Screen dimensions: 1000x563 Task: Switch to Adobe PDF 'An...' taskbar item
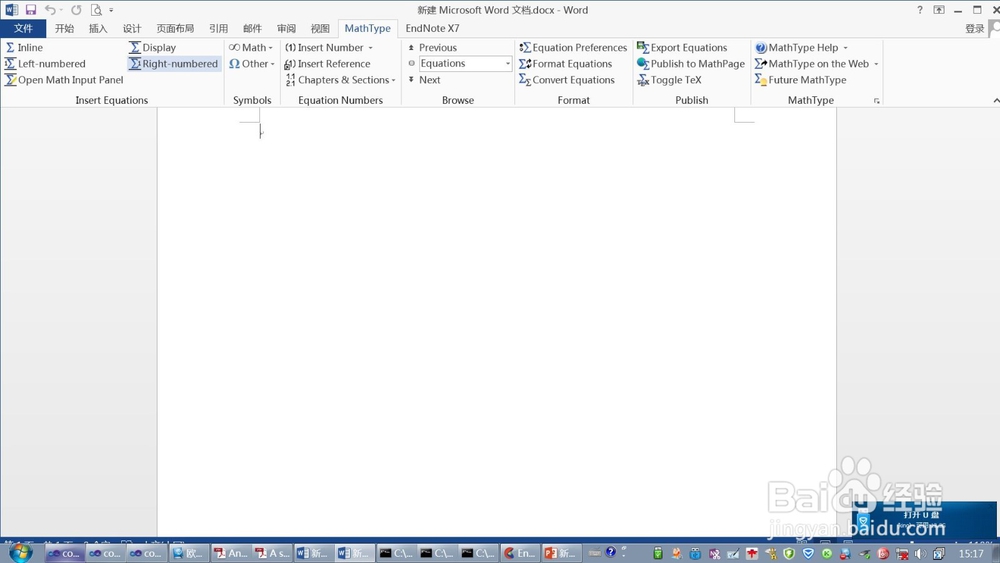pos(230,553)
